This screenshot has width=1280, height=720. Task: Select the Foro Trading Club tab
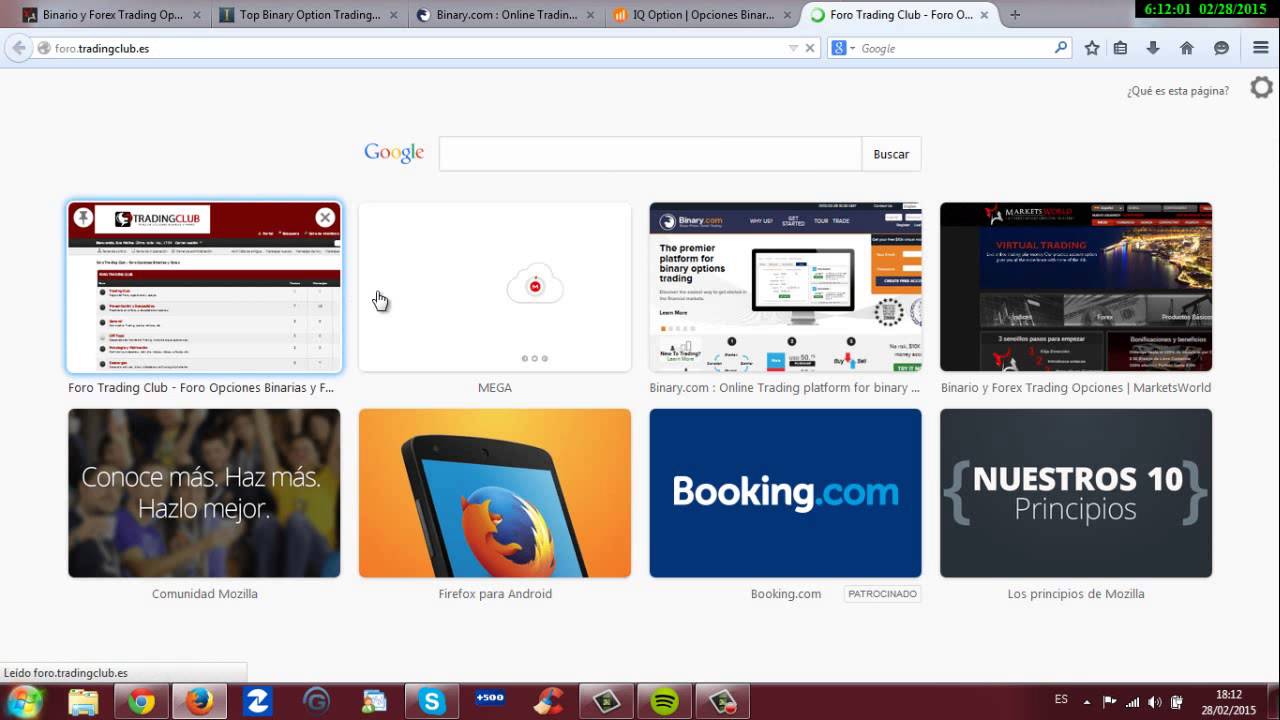(x=900, y=15)
